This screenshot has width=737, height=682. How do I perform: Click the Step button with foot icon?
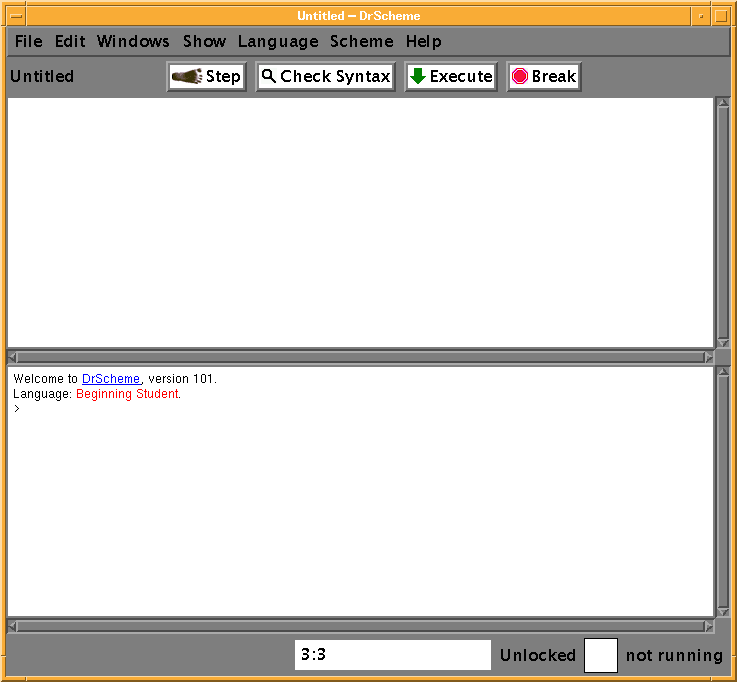pyautogui.click(x=207, y=77)
